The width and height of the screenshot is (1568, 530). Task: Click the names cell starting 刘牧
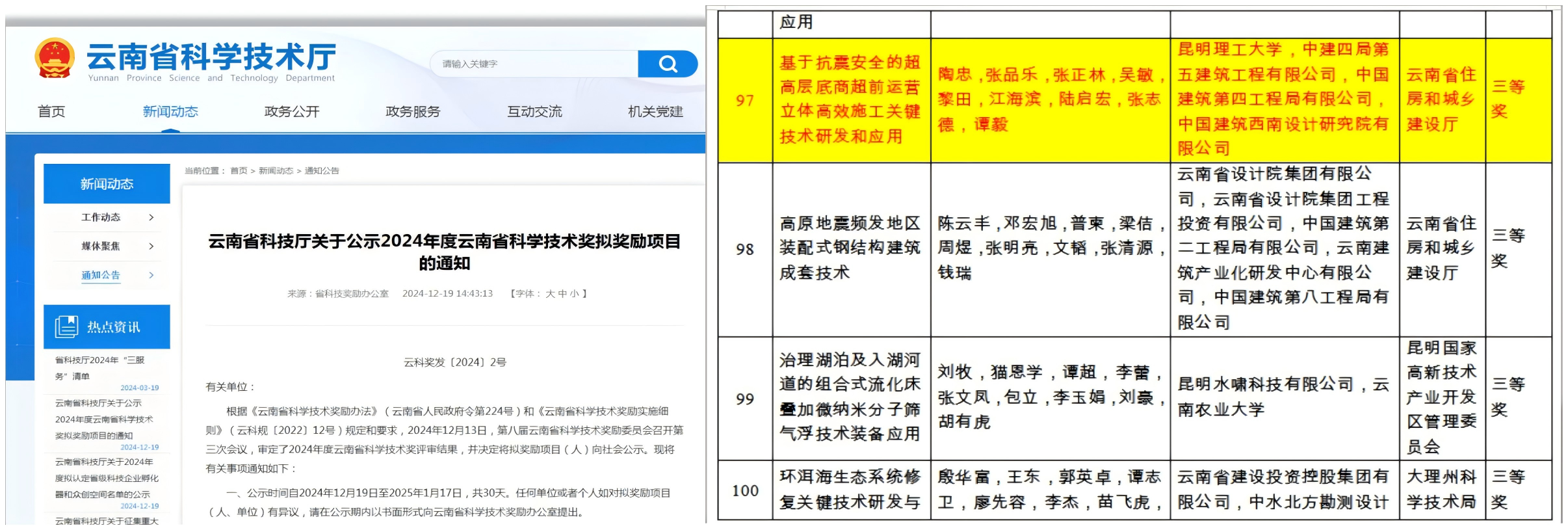pos(1051,397)
